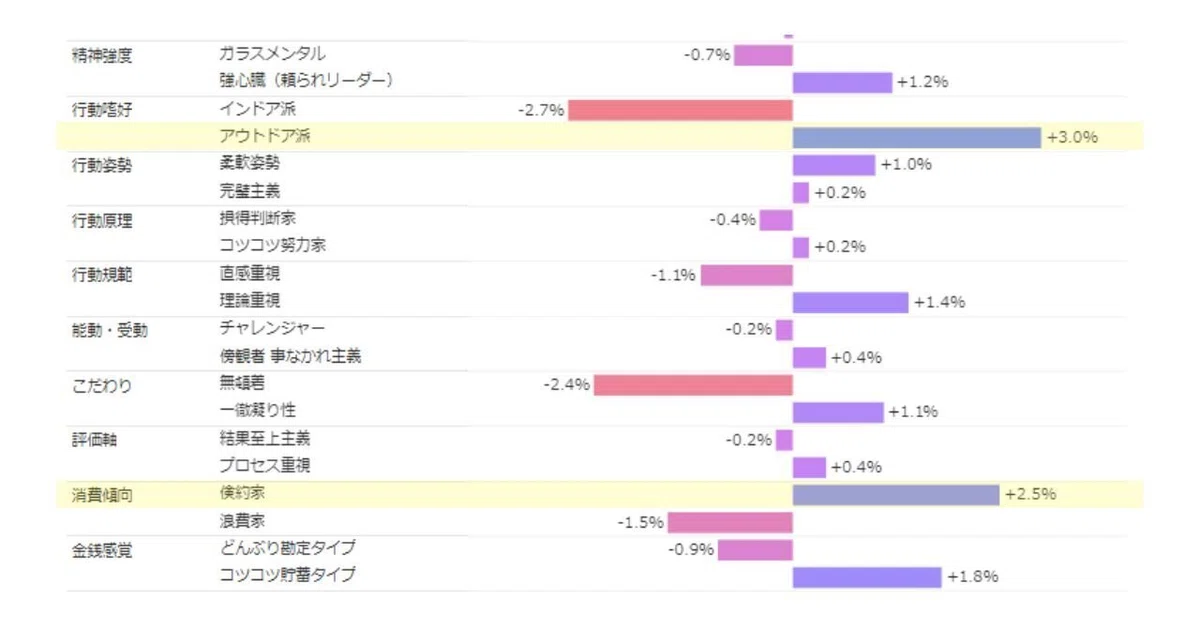Screen dimensions: 1200x628
Task: Select the こだわり category label
Action: (x=101, y=385)
